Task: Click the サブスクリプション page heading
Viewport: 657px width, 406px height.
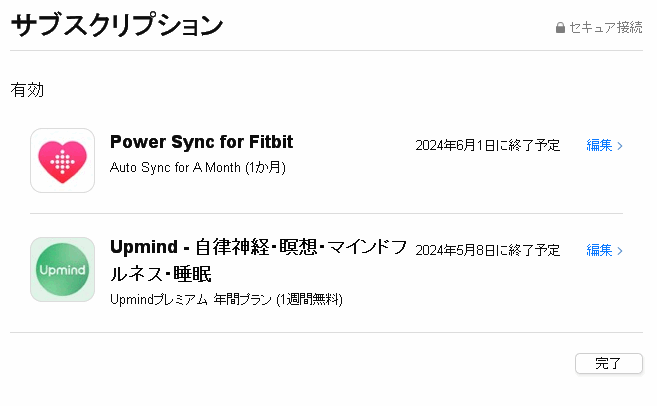Action: tap(116, 26)
